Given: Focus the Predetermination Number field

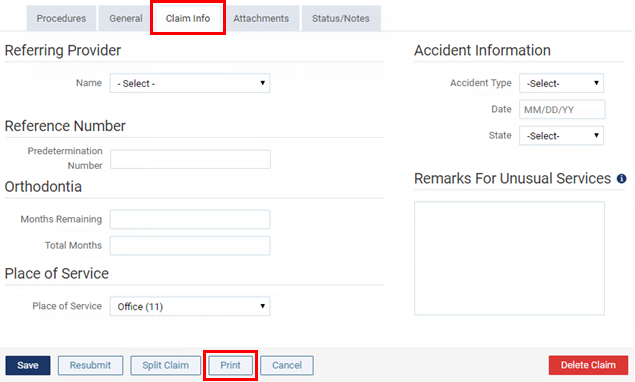Looking at the screenshot, I should pos(190,159).
